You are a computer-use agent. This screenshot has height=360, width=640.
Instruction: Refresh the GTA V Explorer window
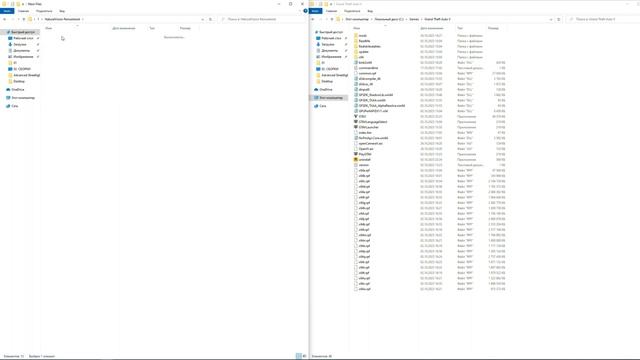pos(559,19)
